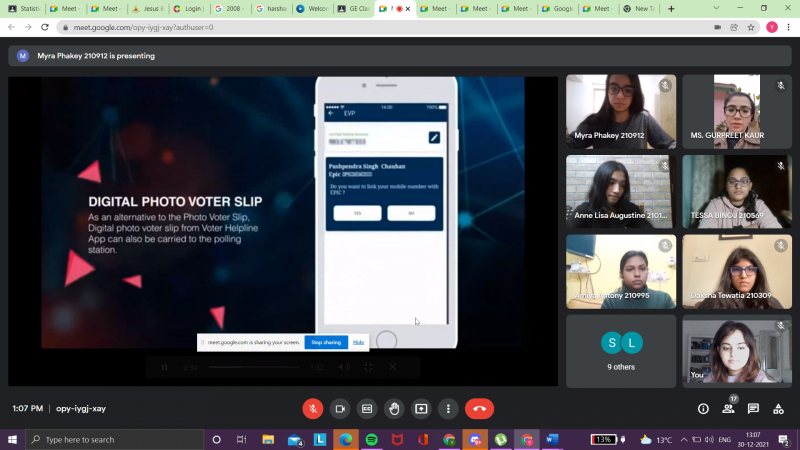
Task: Open Word from taskbar
Action: coord(552,439)
